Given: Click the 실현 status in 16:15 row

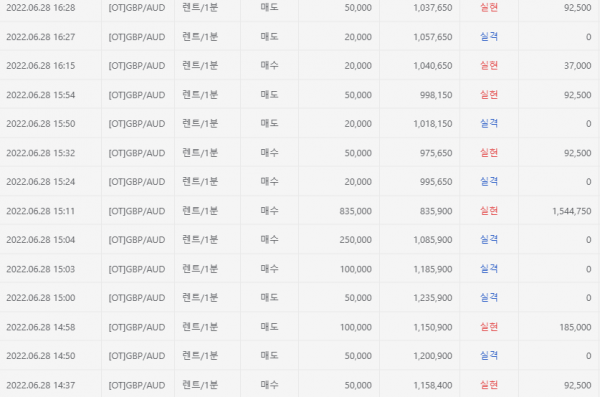Looking at the screenshot, I should [x=489, y=65].
